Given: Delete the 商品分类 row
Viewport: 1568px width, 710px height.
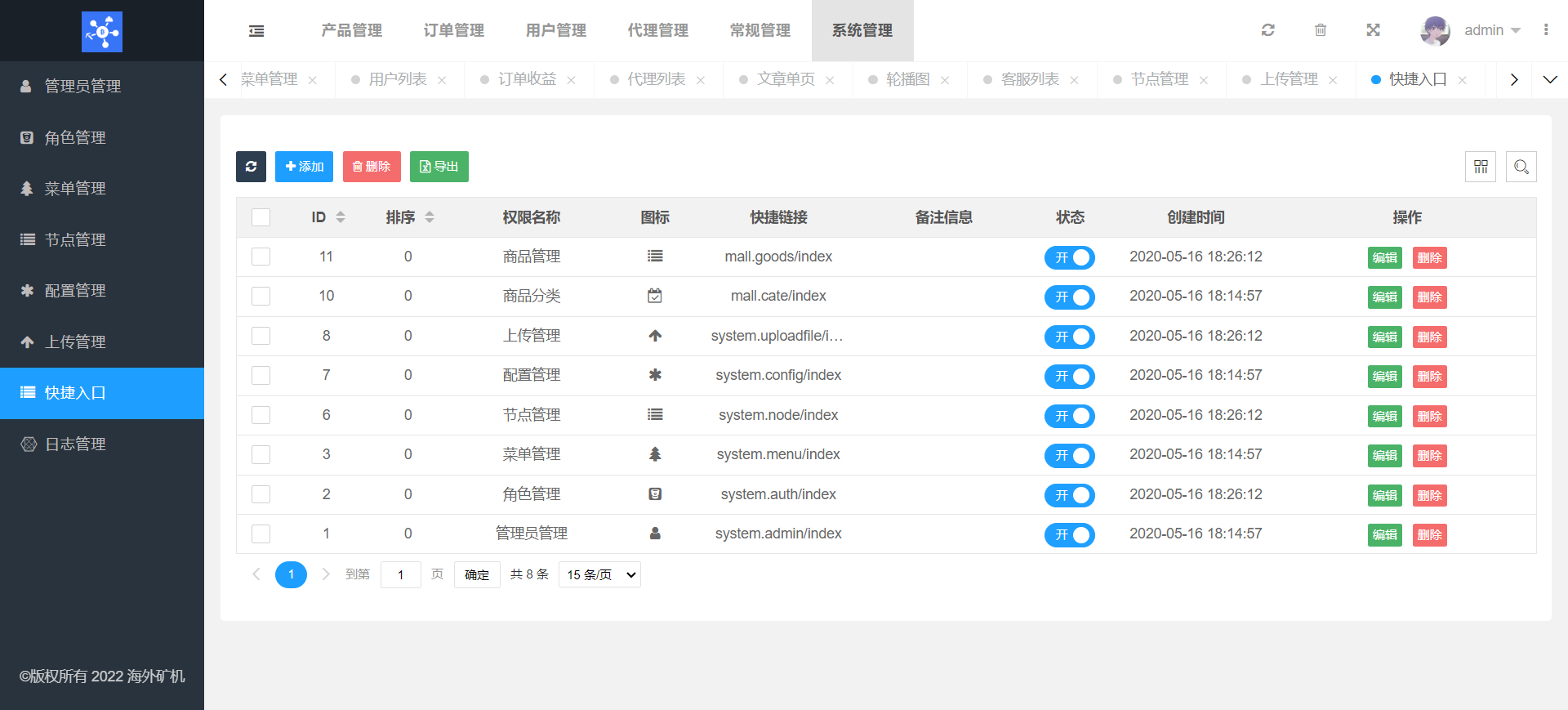Looking at the screenshot, I should click(x=1430, y=297).
